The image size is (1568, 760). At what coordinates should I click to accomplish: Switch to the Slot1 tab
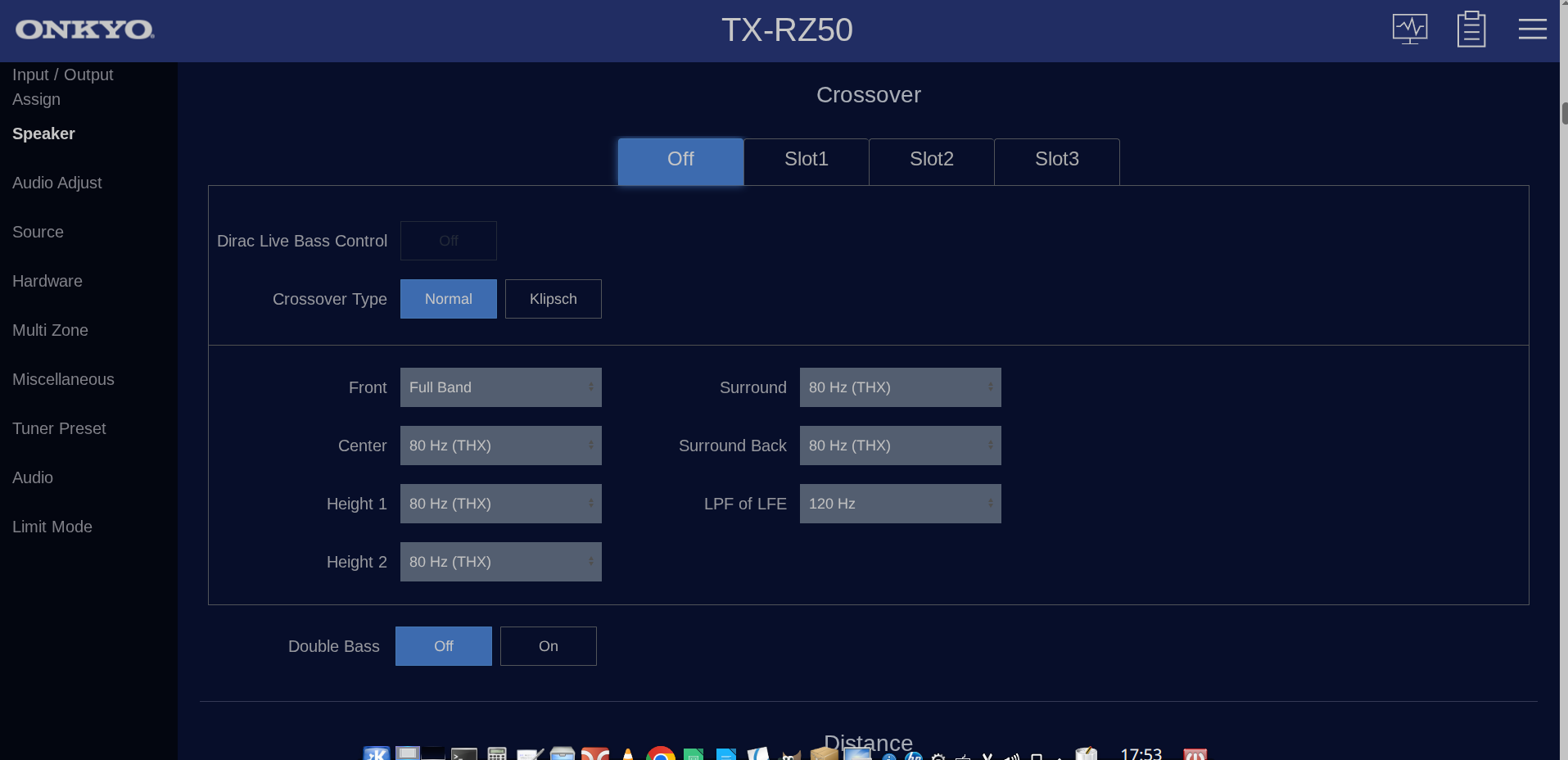[806, 160]
